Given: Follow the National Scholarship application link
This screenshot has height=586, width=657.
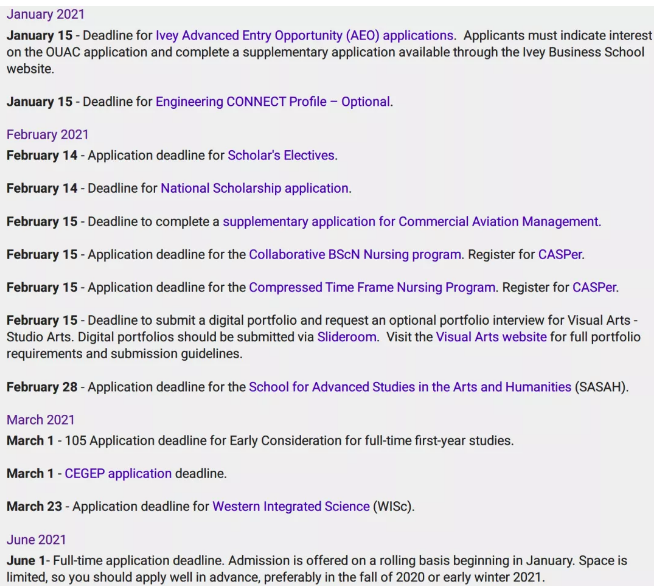Looking at the screenshot, I should point(255,188).
